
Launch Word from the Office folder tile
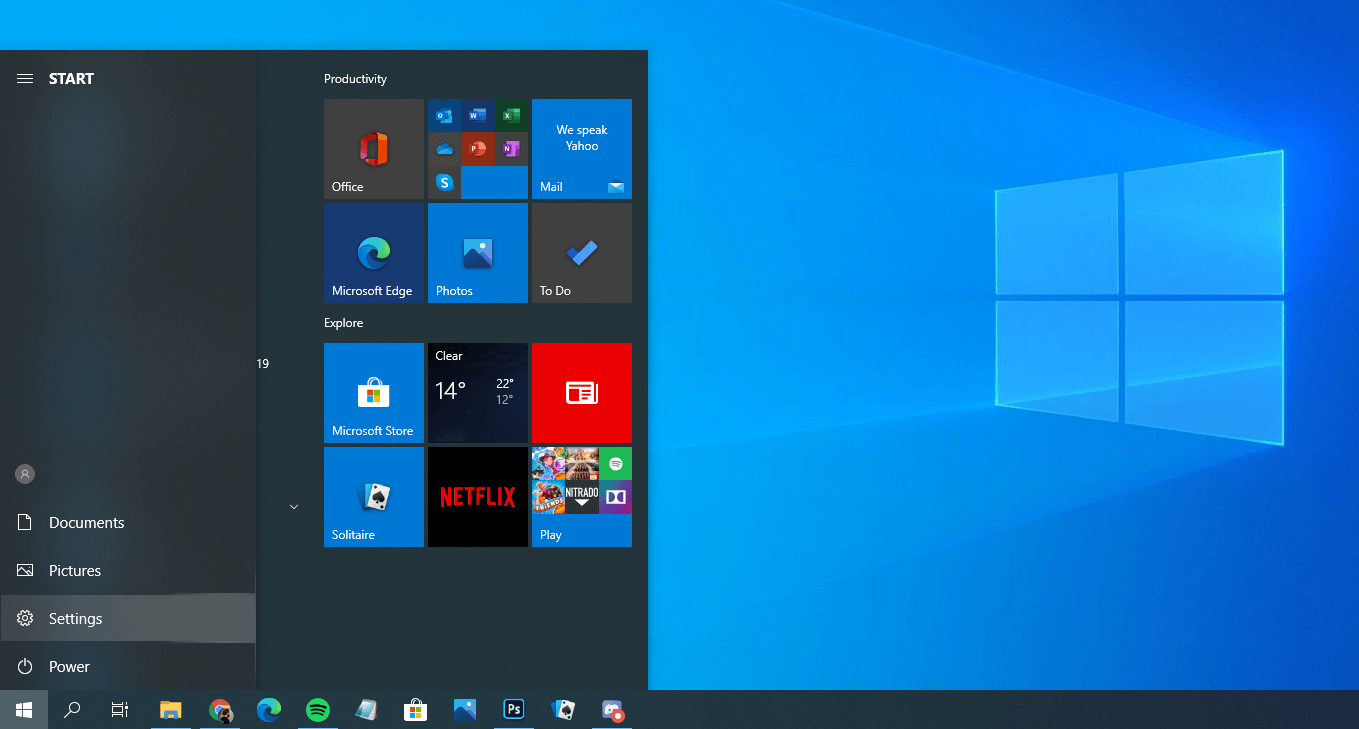click(478, 116)
